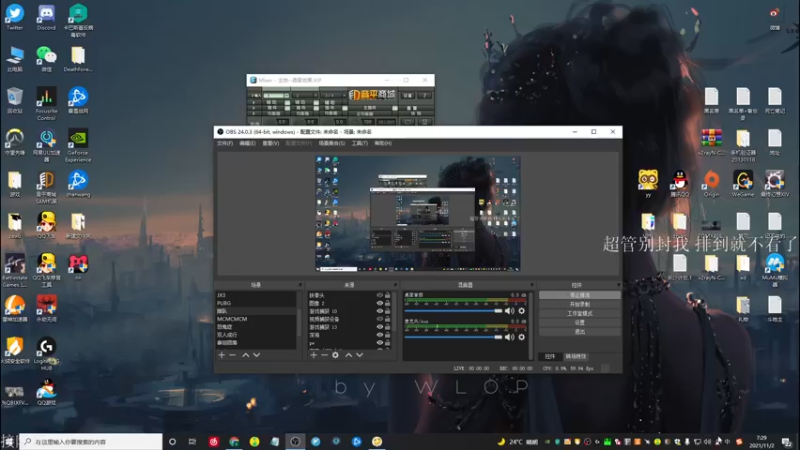Image resolution: width=800 pixels, height=450 pixels.
Task: Toggle first-row checkbox in Mixer's second column
Action: tap(316, 102)
